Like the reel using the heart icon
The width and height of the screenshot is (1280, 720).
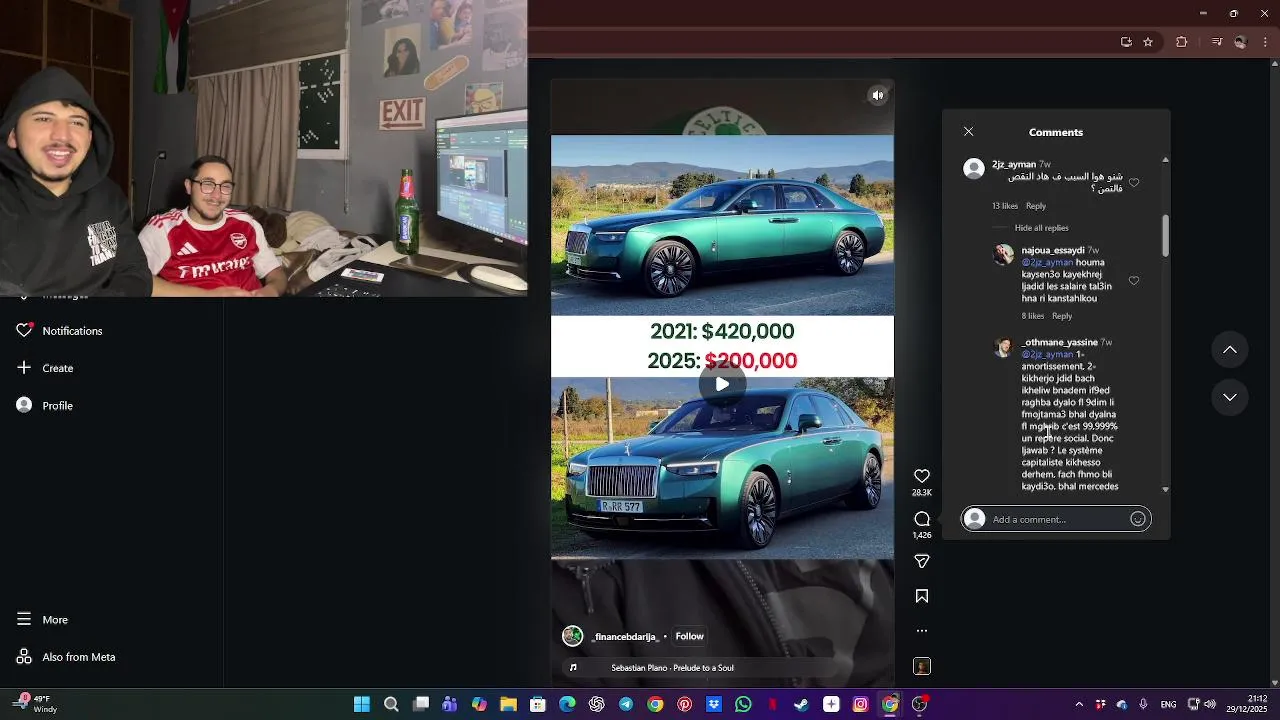922,476
